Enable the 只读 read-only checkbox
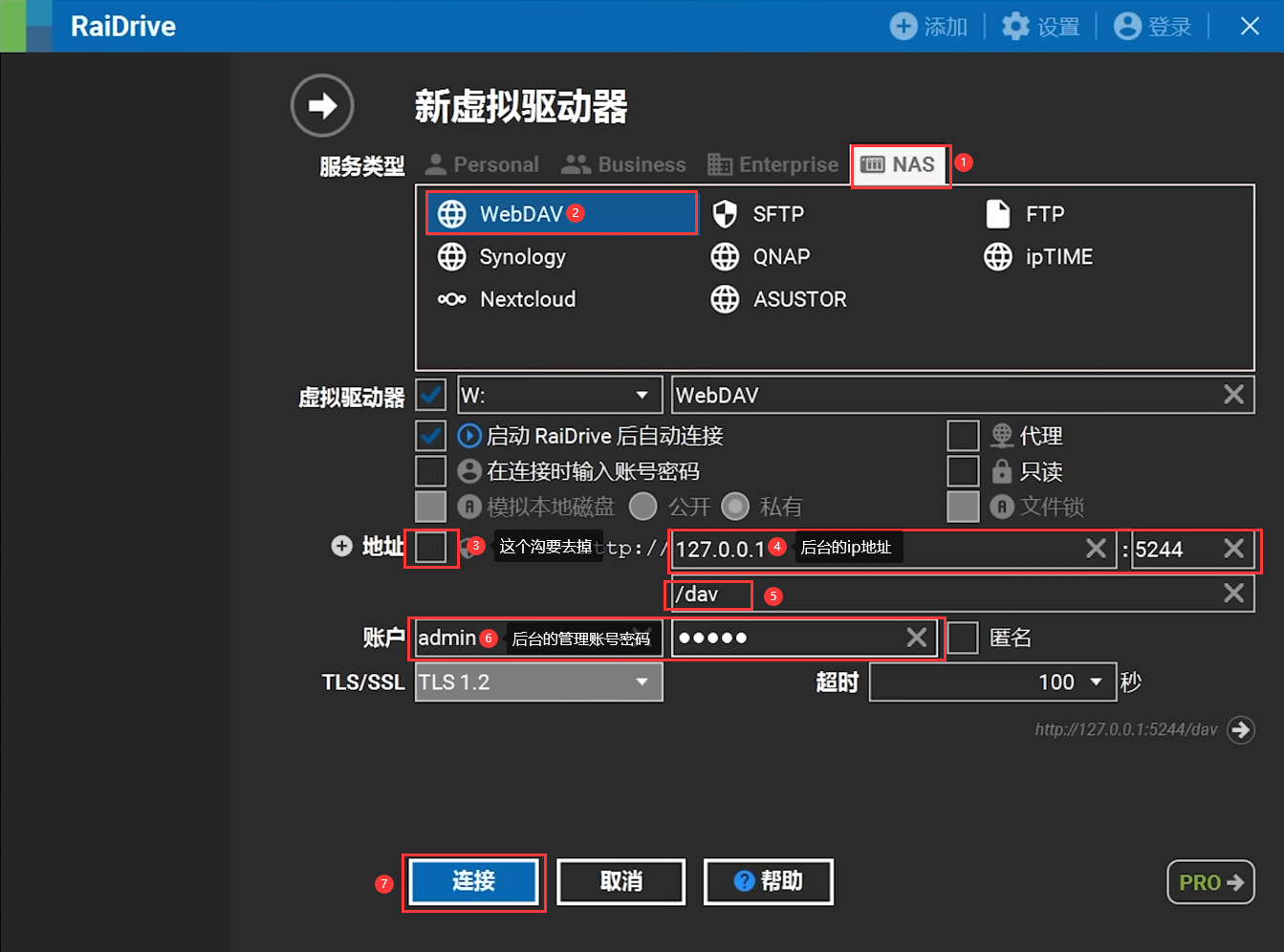1284x952 pixels. pyautogui.click(x=963, y=471)
